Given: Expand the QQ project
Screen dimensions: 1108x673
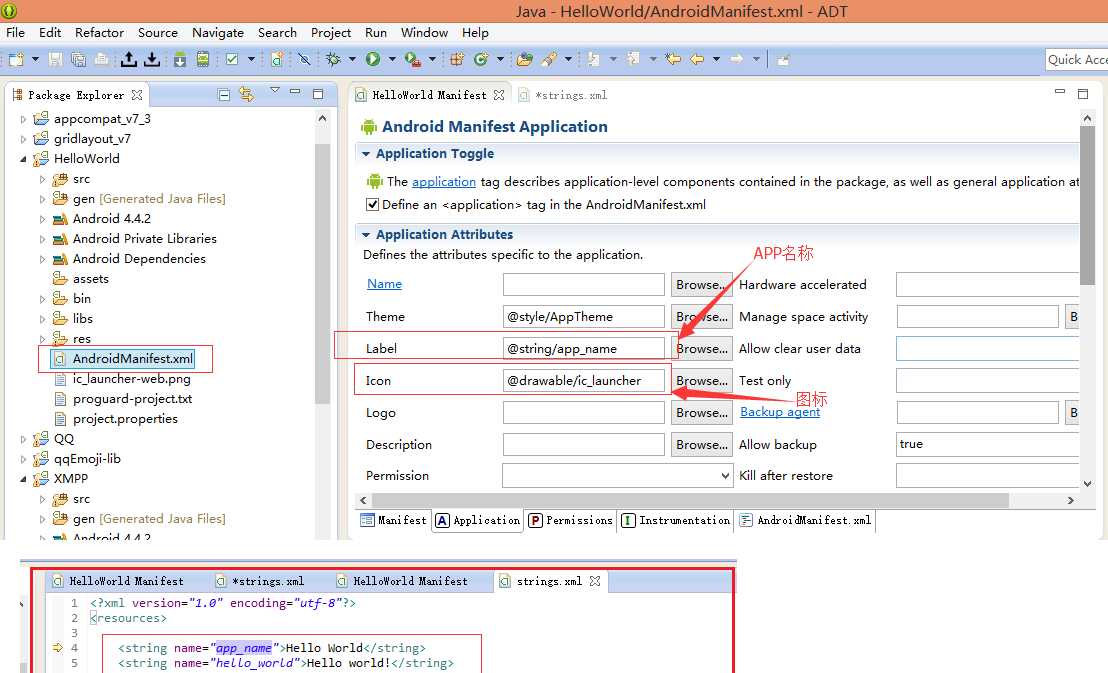Looking at the screenshot, I should tap(23, 439).
